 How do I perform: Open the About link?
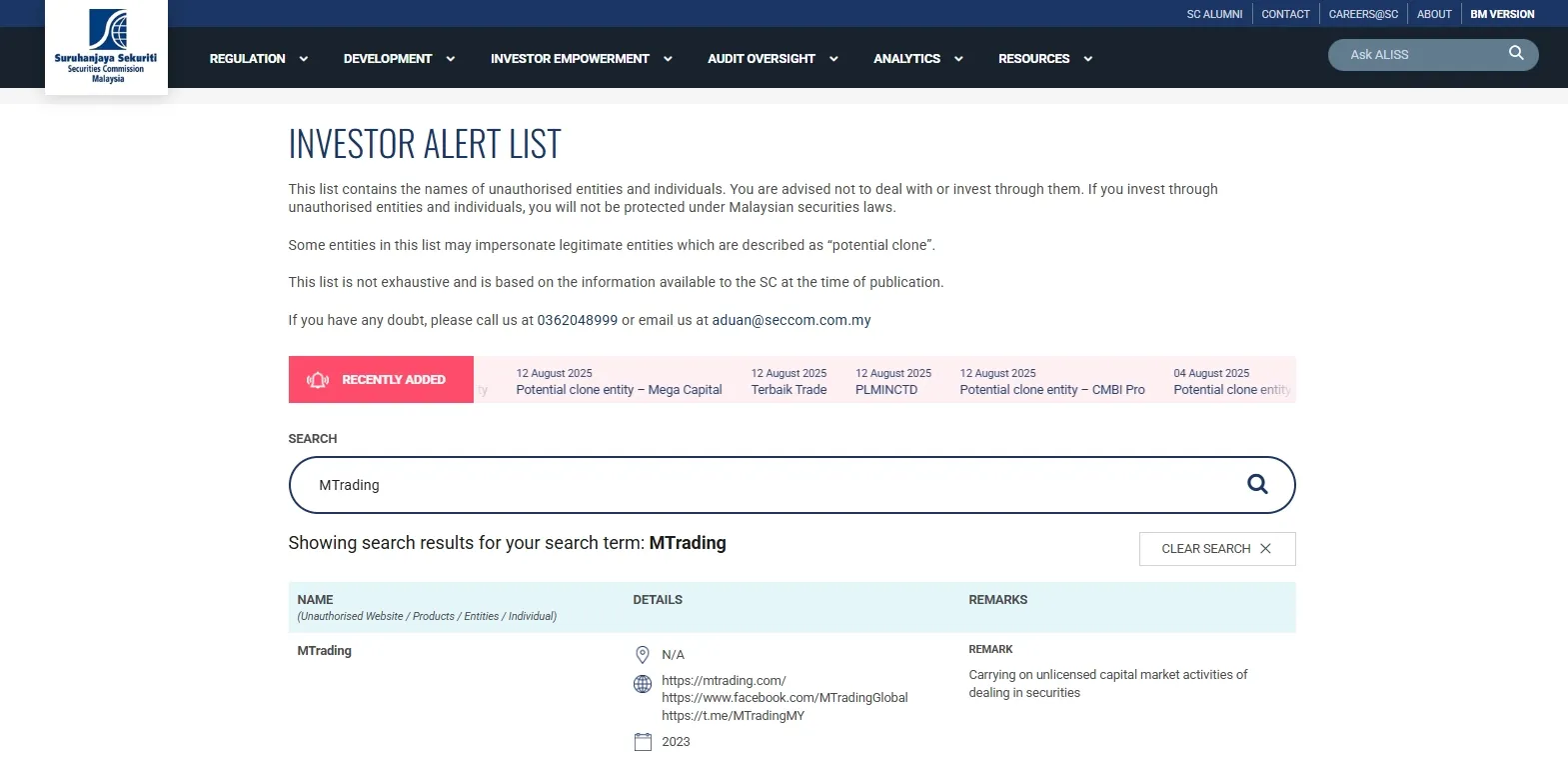click(1434, 14)
